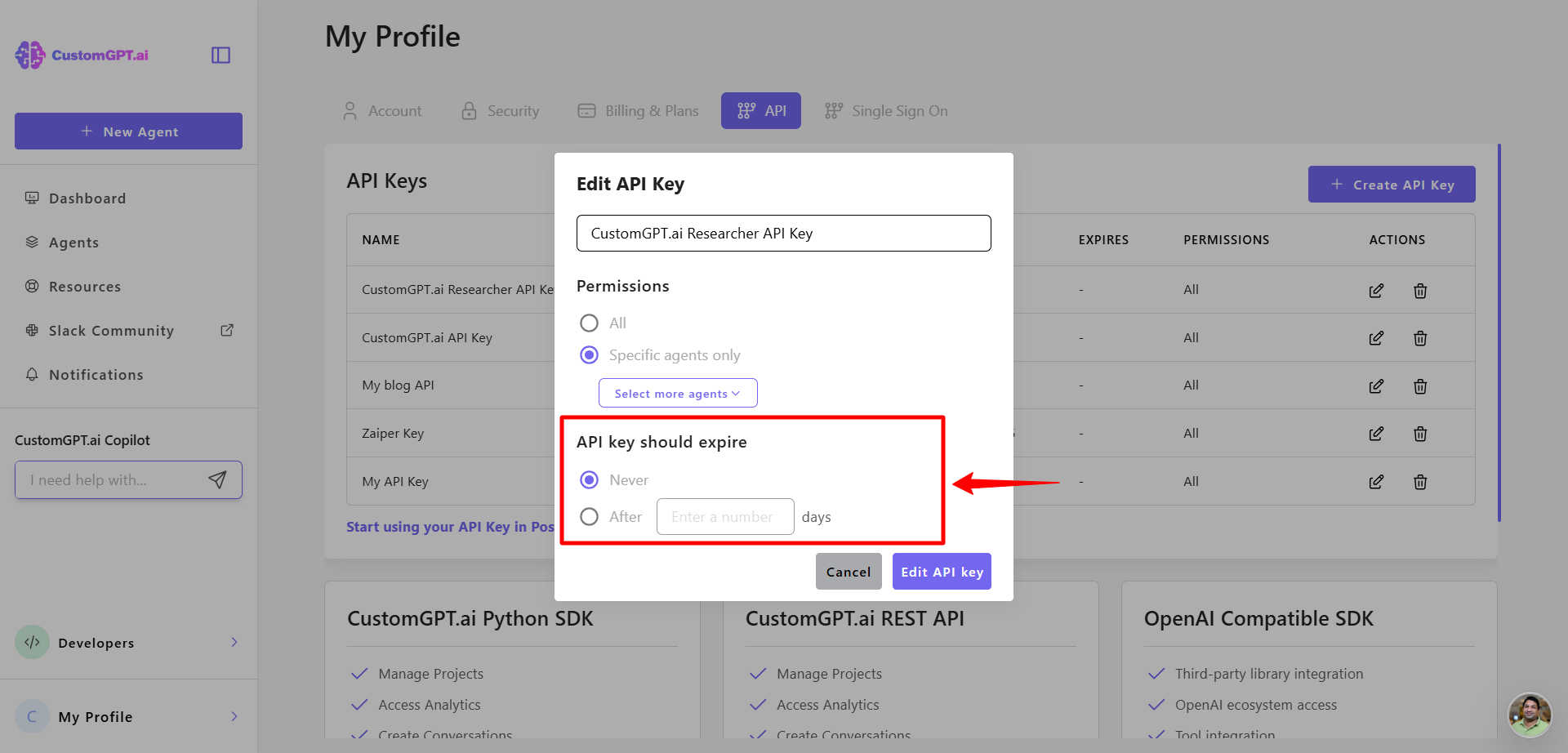
Task: Click the Create API Key button
Action: 1392,185
